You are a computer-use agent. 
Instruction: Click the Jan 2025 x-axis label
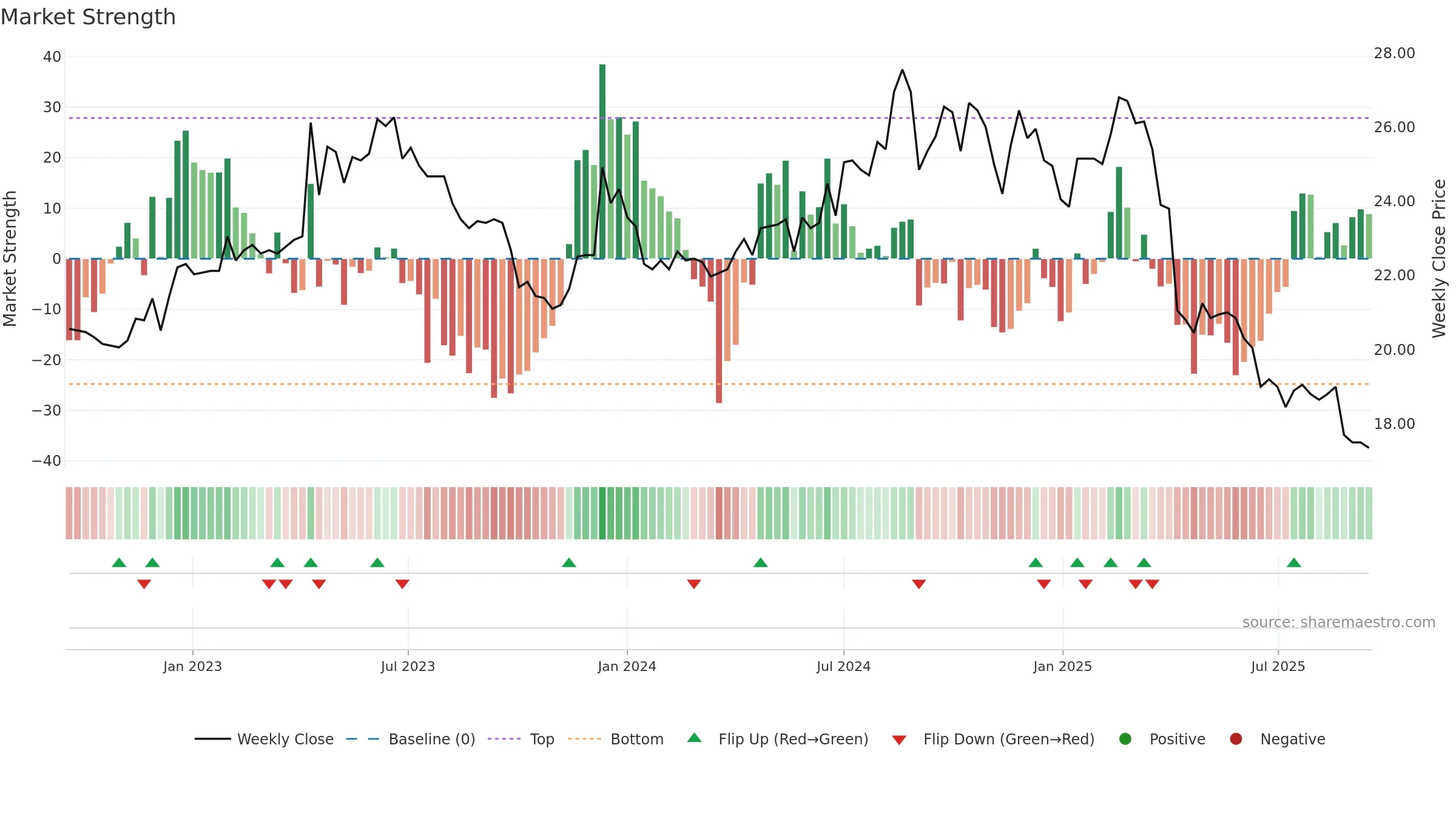click(1062, 666)
